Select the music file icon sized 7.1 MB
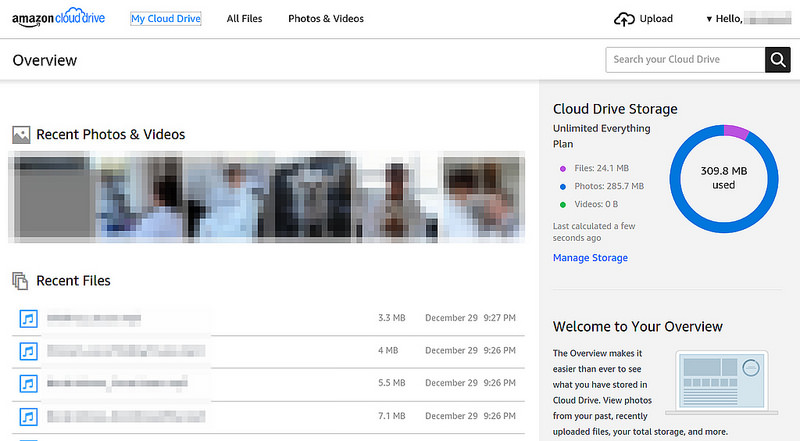This screenshot has height=441, width=800. pyautogui.click(x=28, y=414)
